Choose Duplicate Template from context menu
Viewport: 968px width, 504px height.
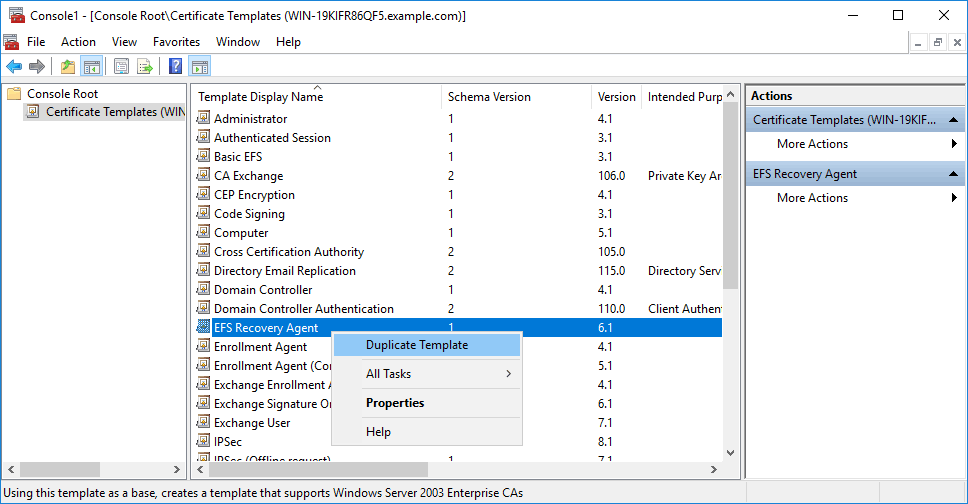pyautogui.click(x=427, y=345)
